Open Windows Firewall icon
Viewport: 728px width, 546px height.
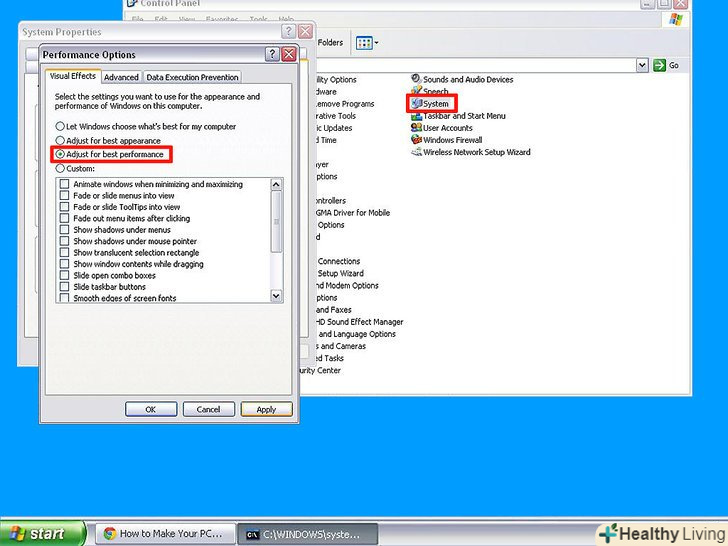click(416, 140)
